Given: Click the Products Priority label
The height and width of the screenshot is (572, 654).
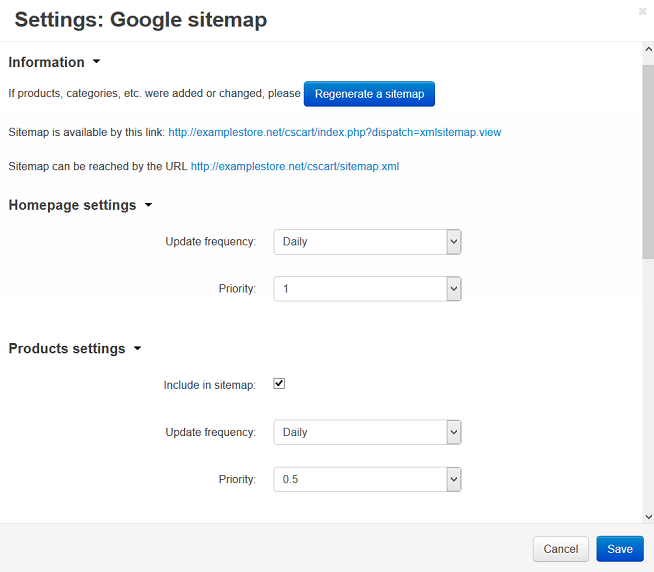Looking at the screenshot, I should pyautogui.click(x=237, y=479).
